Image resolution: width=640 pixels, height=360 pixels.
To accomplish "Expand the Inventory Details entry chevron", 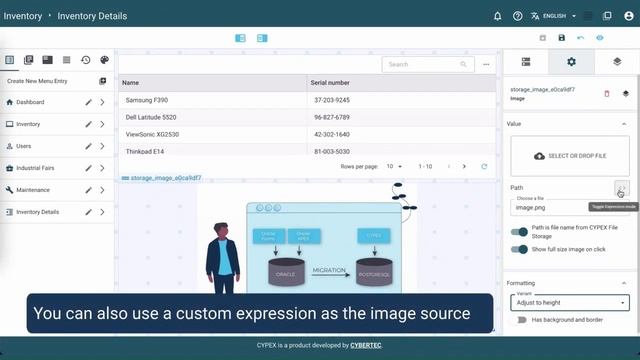I will click(102, 212).
